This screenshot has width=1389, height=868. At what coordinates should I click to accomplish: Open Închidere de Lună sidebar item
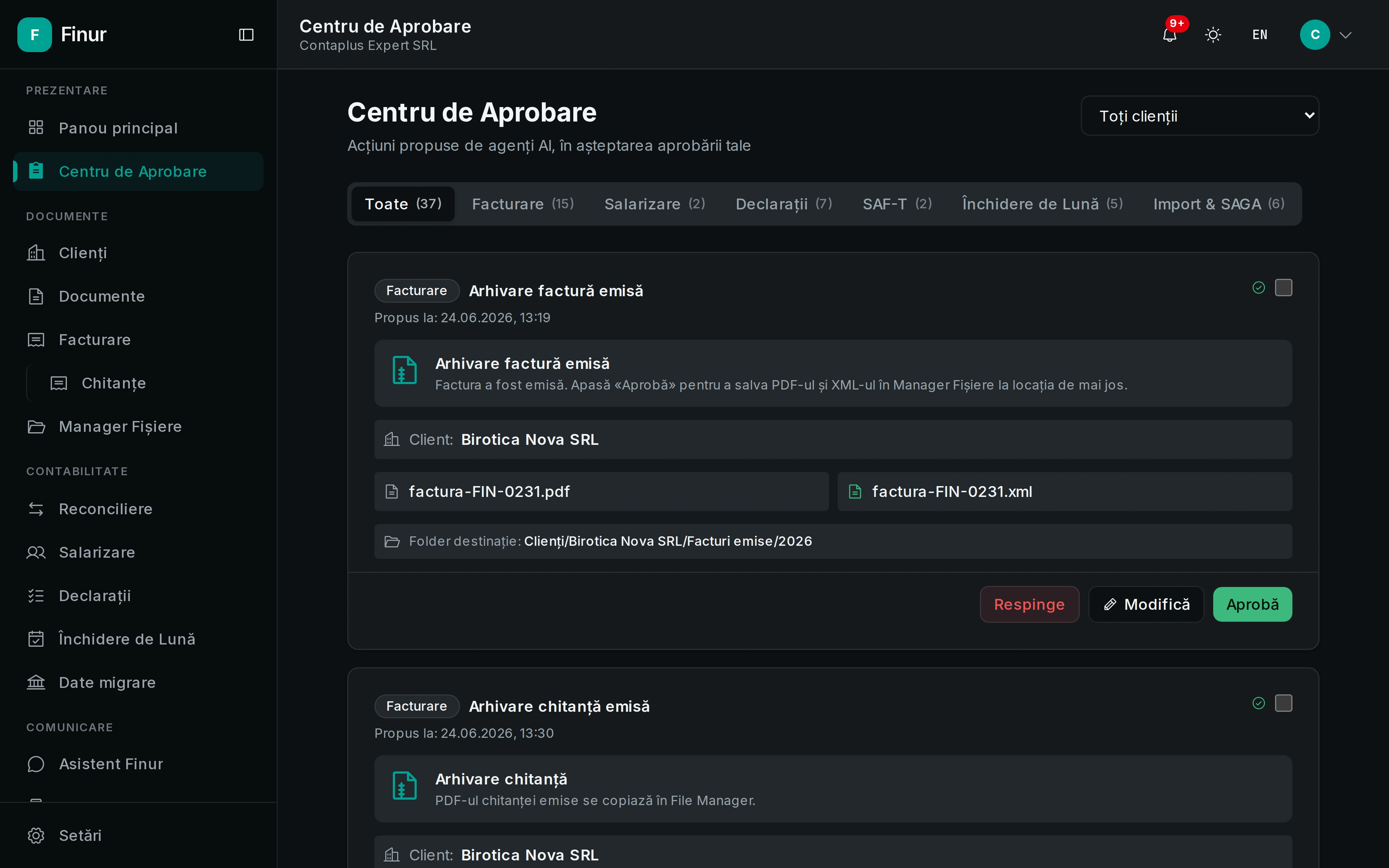click(138, 639)
